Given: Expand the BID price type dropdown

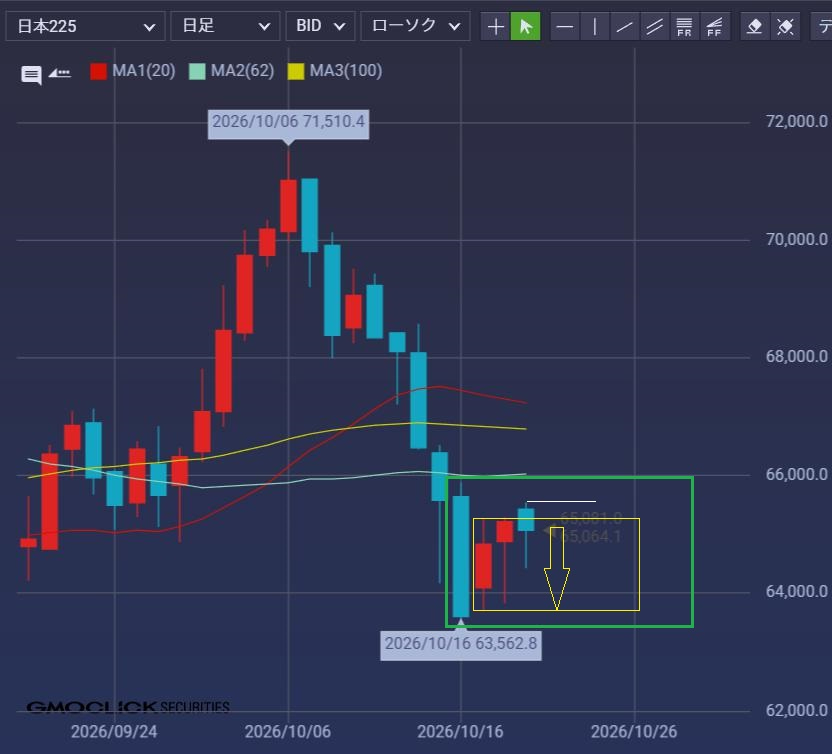Looking at the screenshot, I should click(320, 26).
